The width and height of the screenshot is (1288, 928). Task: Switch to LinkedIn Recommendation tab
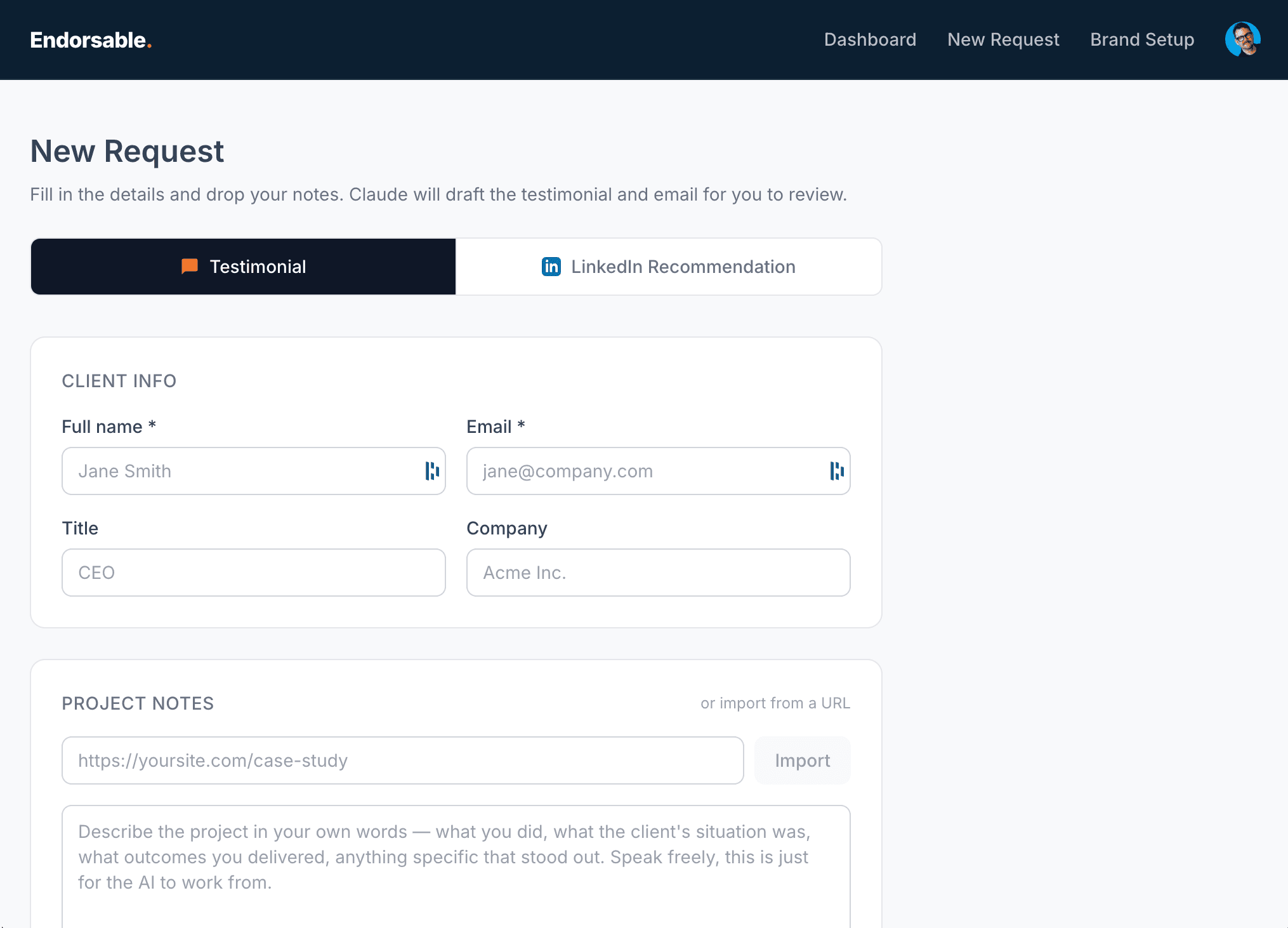tap(669, 267)
